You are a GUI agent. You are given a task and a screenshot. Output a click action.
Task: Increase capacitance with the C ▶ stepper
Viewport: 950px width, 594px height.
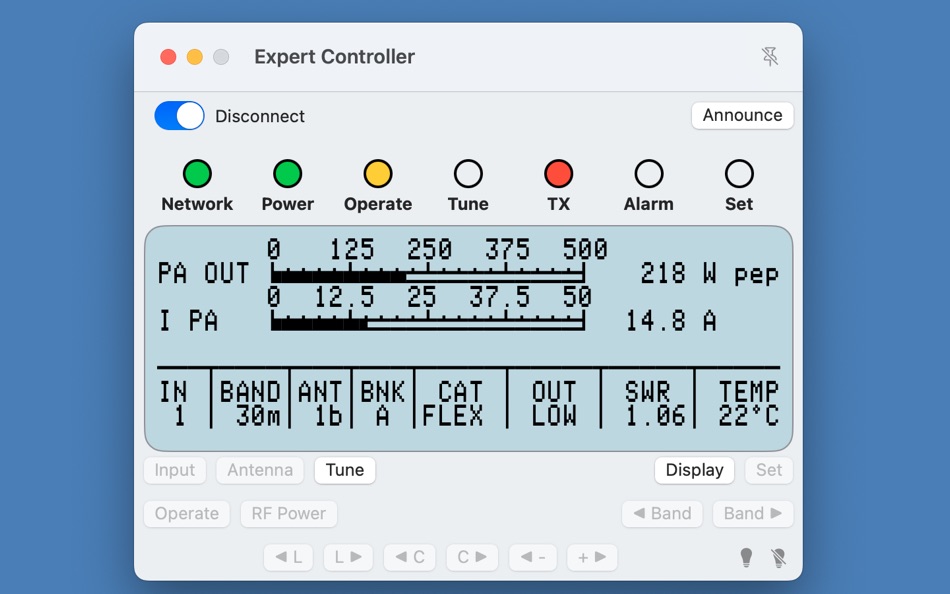click(471, 557)
